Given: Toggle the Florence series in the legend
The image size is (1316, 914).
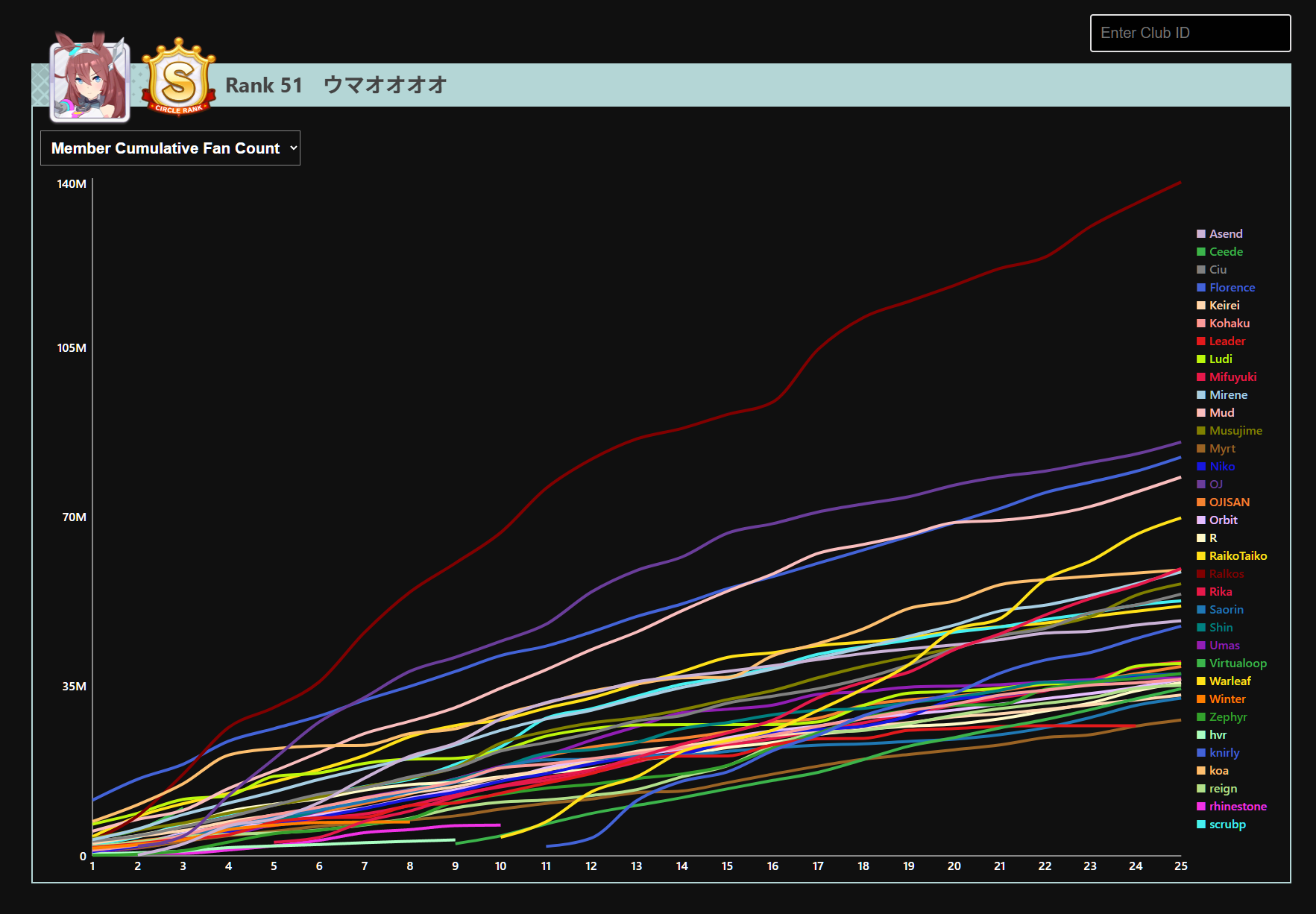Looking at the screenshot, I should tap(1226, 288).
